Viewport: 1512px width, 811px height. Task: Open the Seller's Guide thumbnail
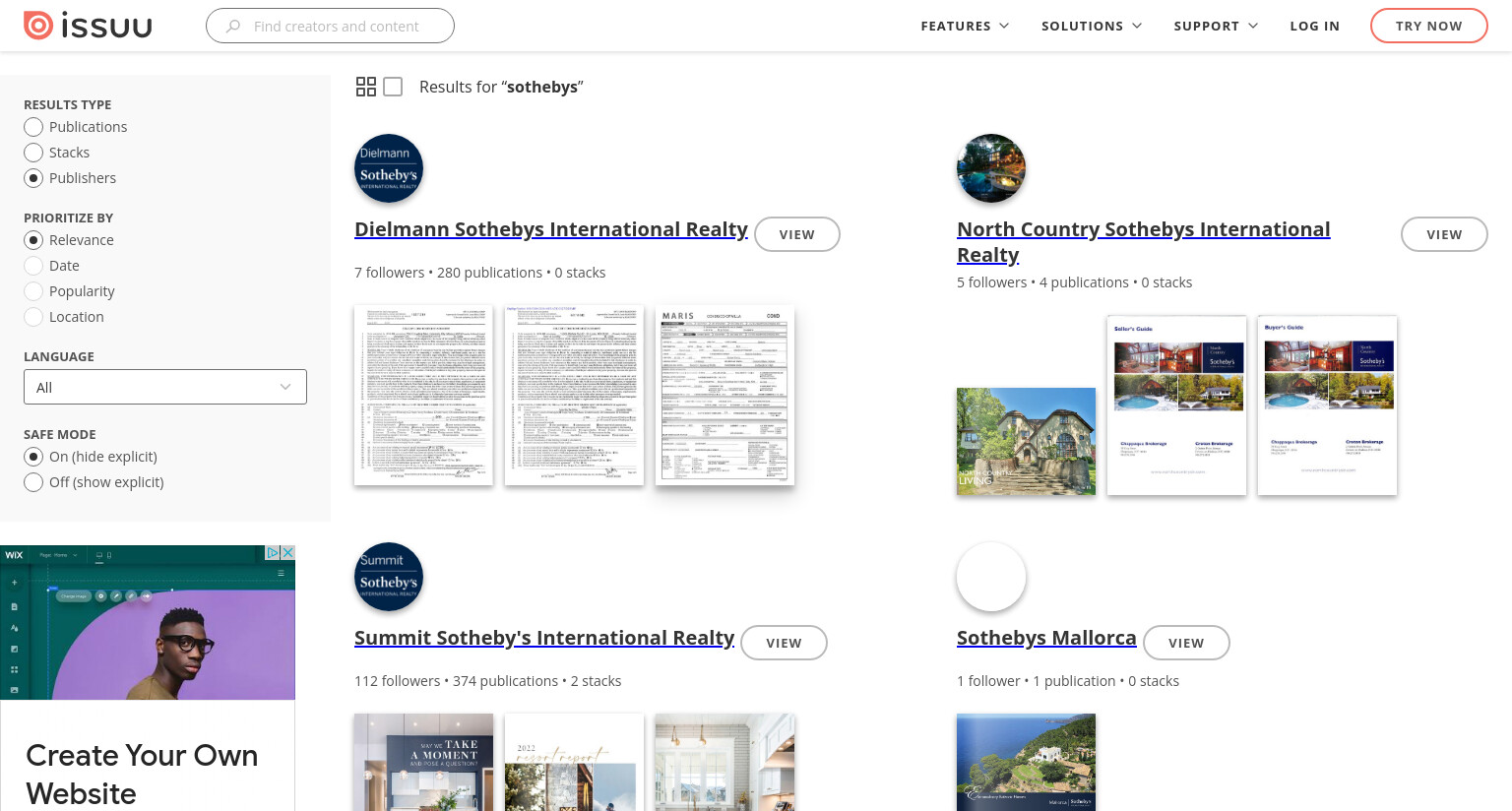[x=1176, y=405]
